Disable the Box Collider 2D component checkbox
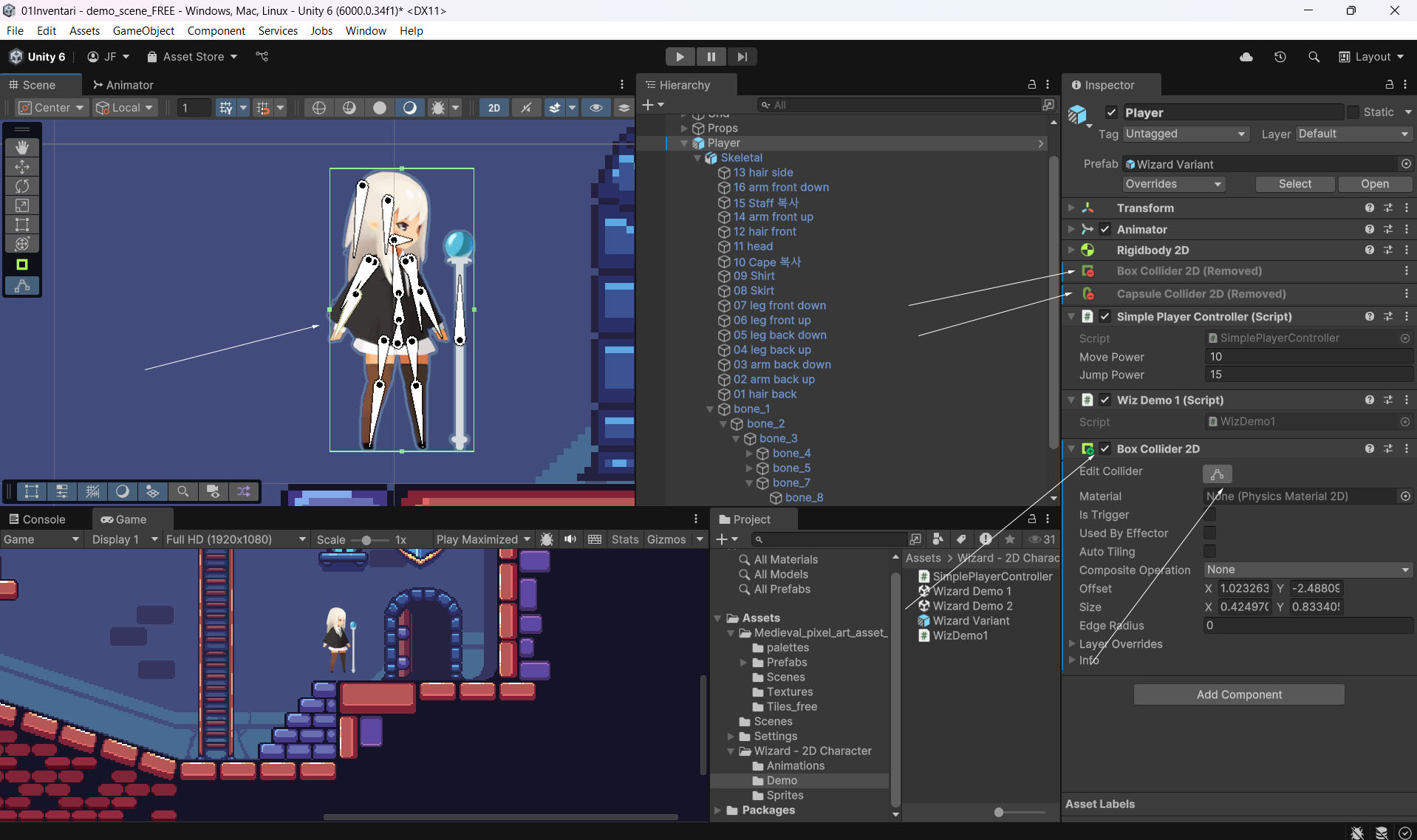The width and height of the screenshot is (1417, 840). 1105,448
